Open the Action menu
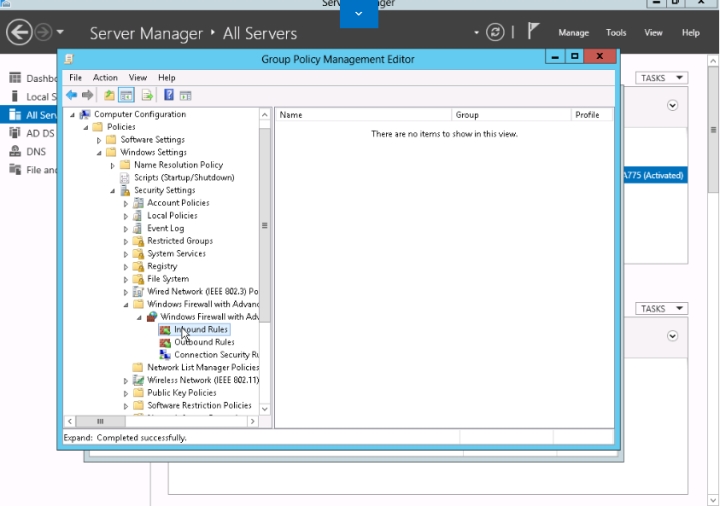Viewport: 720px width, 506px height. (105, 78)
